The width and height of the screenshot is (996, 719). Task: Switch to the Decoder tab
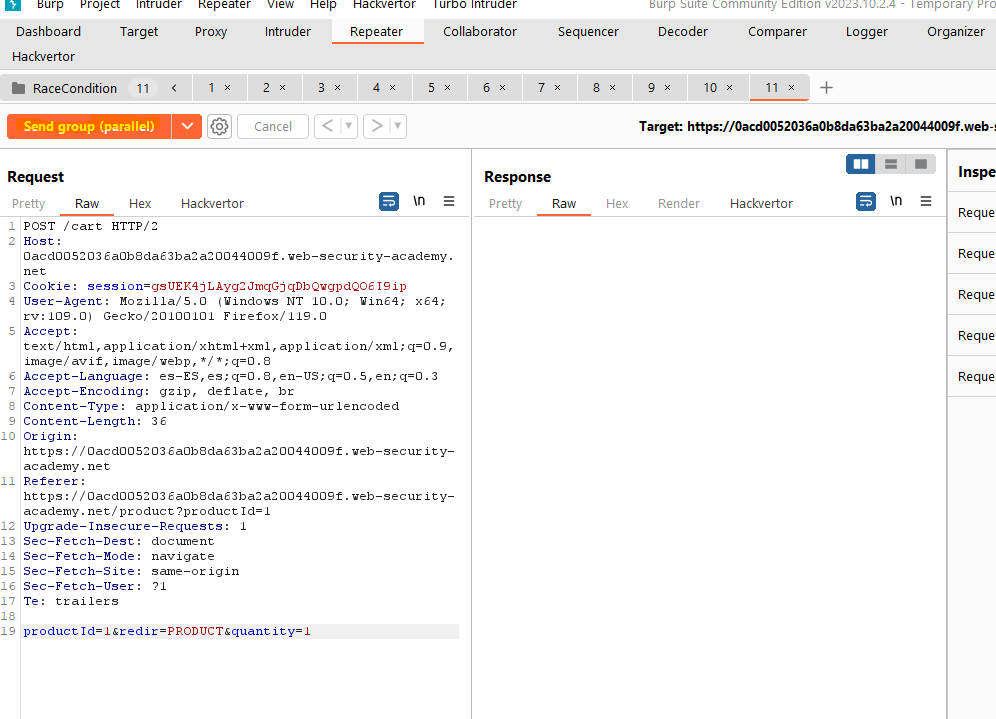coord(683,32)
